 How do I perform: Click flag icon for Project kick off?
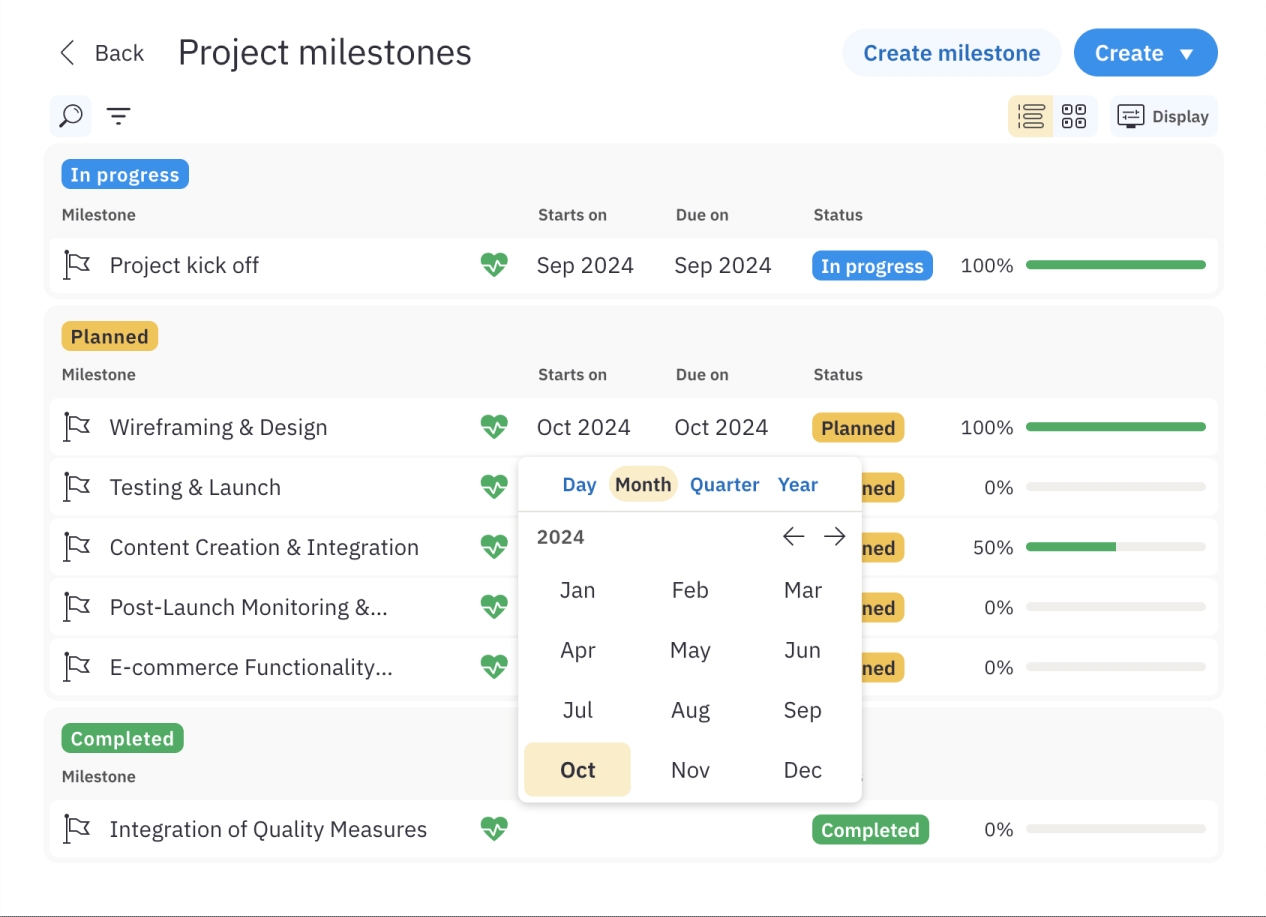pos(77,265)
